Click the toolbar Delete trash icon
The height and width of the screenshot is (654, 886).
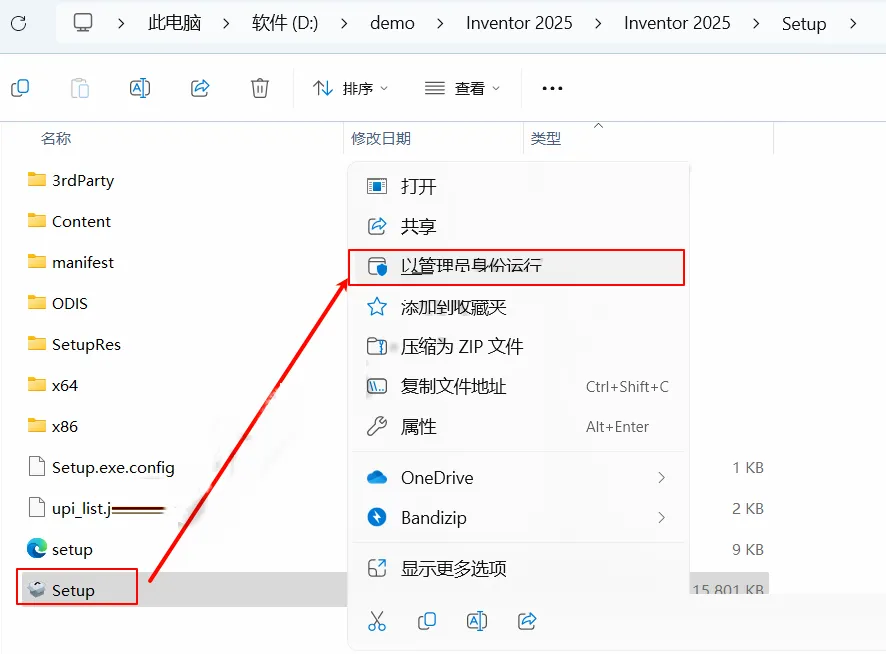pyautogui.click(x=259, y=88)
